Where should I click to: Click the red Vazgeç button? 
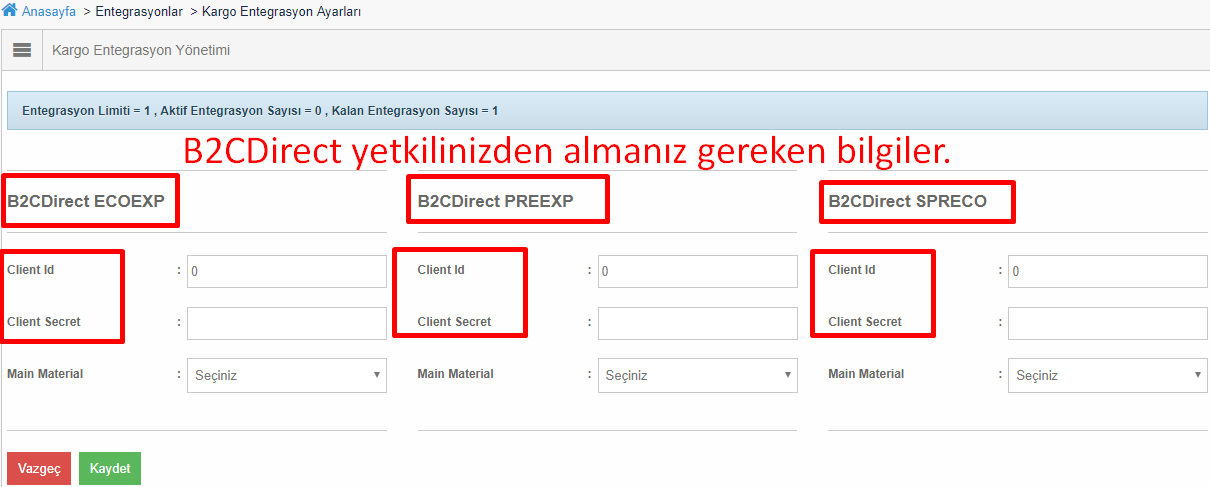[x=39, y=469]
